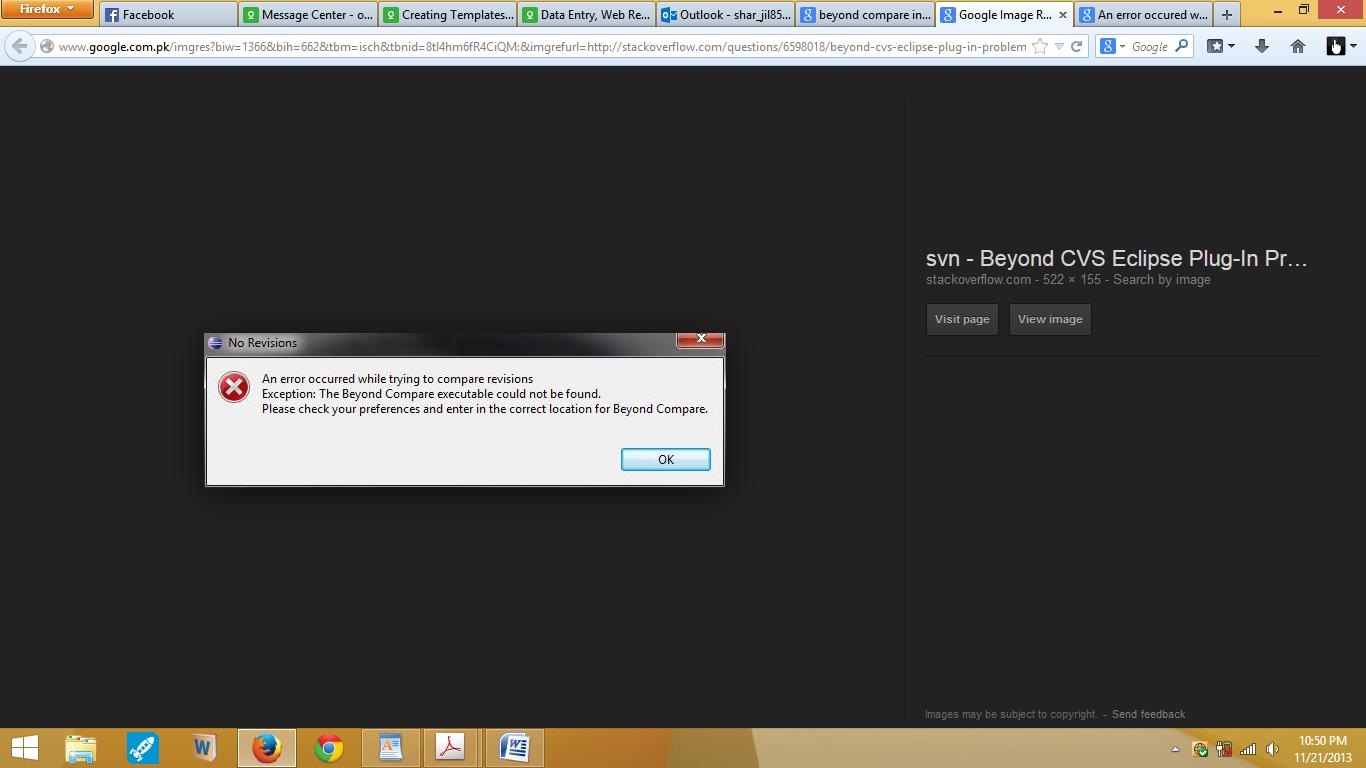Switch to the beyond compare in... tab
The height and width of the screenshot is (768, 1366).
tap(866, 15)
